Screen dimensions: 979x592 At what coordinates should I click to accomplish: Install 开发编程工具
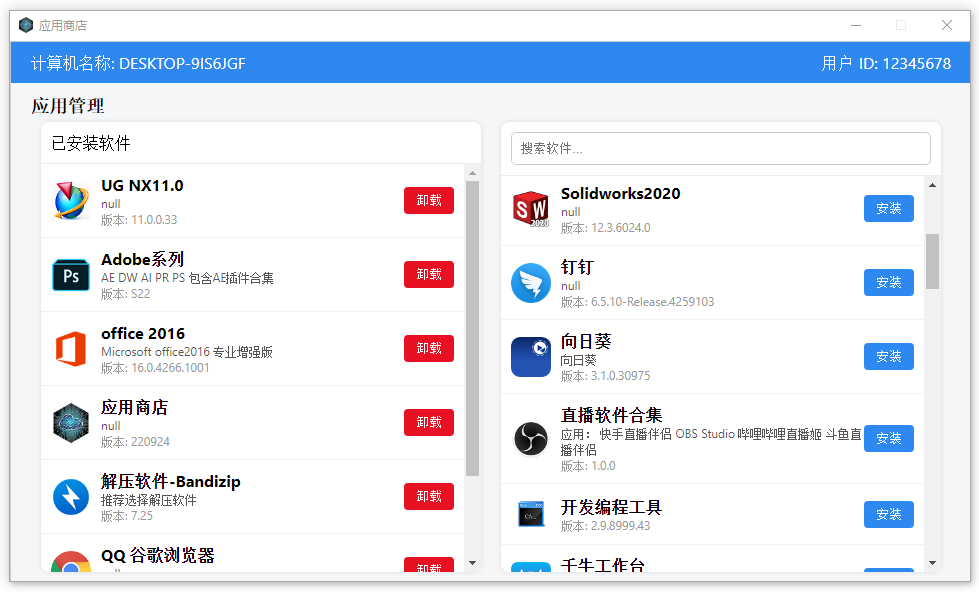[888, 515]
